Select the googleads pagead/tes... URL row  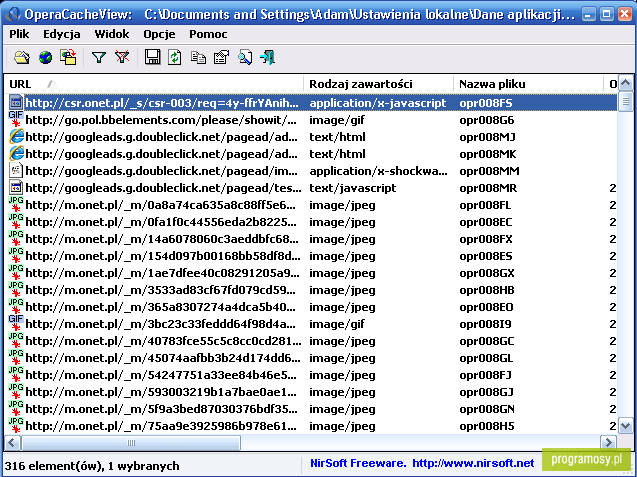point(163,188)
